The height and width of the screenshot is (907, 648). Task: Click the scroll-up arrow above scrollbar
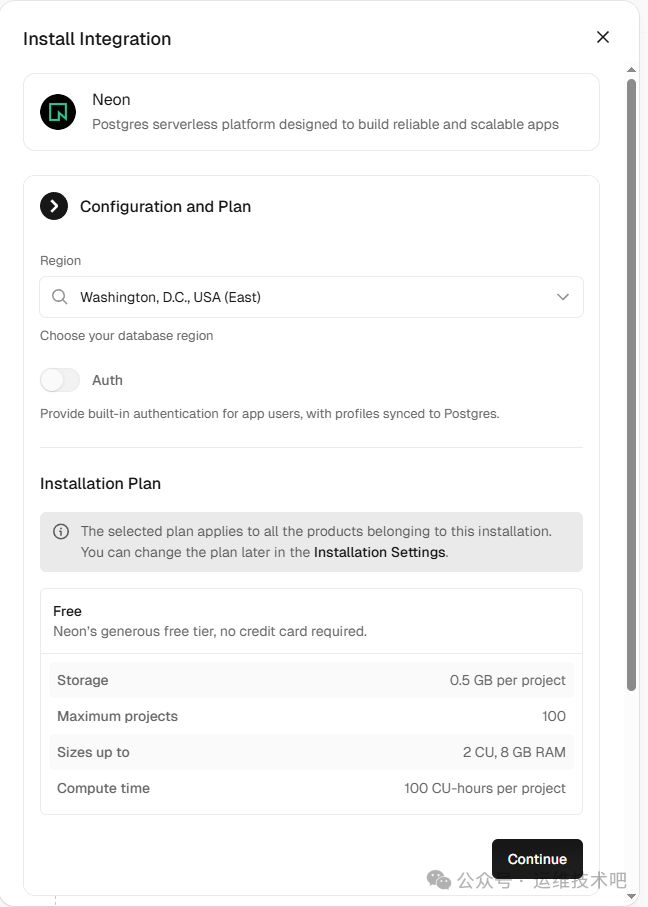(x=631, y=70)
